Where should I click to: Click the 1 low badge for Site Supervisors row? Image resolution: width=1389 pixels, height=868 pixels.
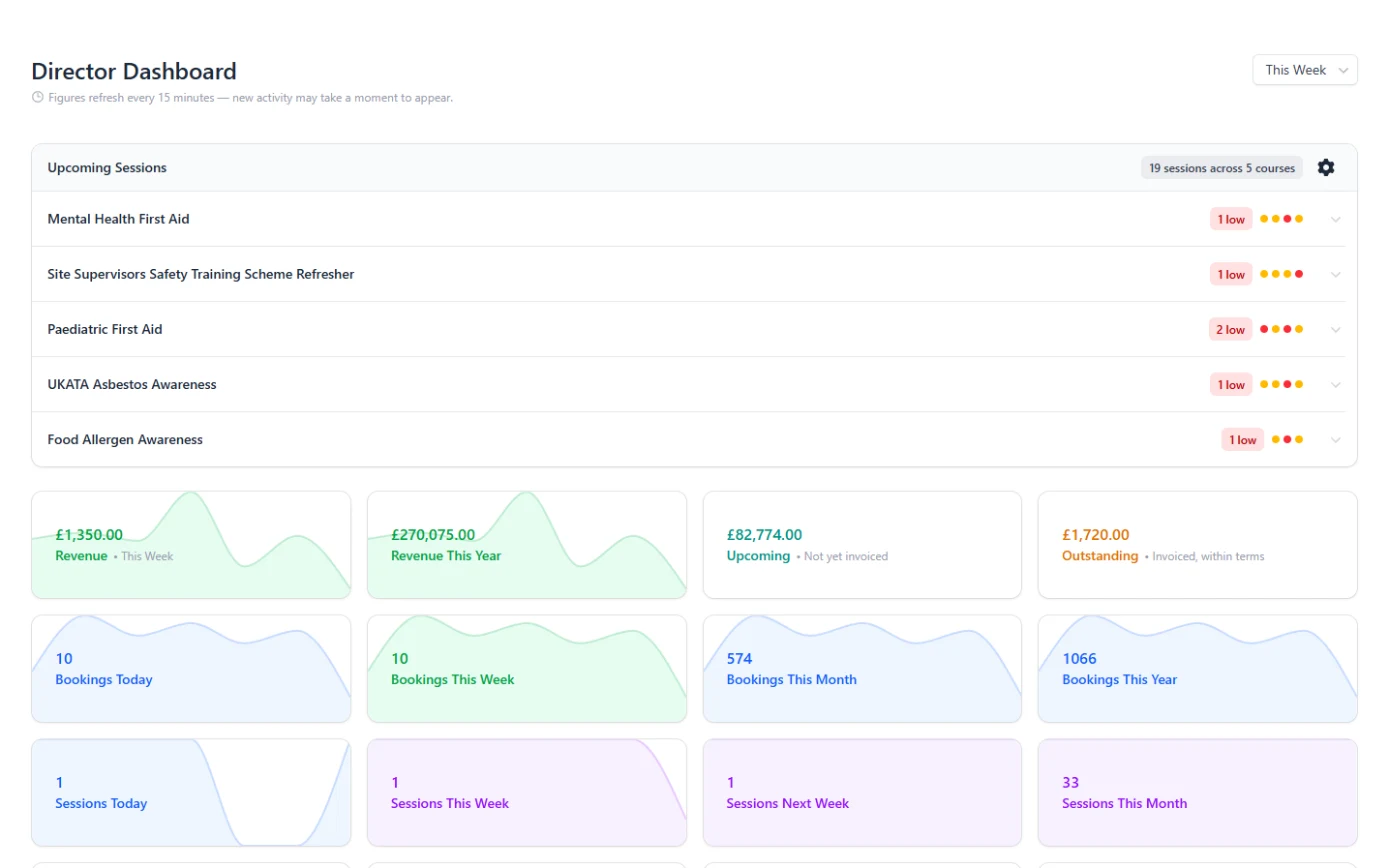click(x=1231, y=274)
